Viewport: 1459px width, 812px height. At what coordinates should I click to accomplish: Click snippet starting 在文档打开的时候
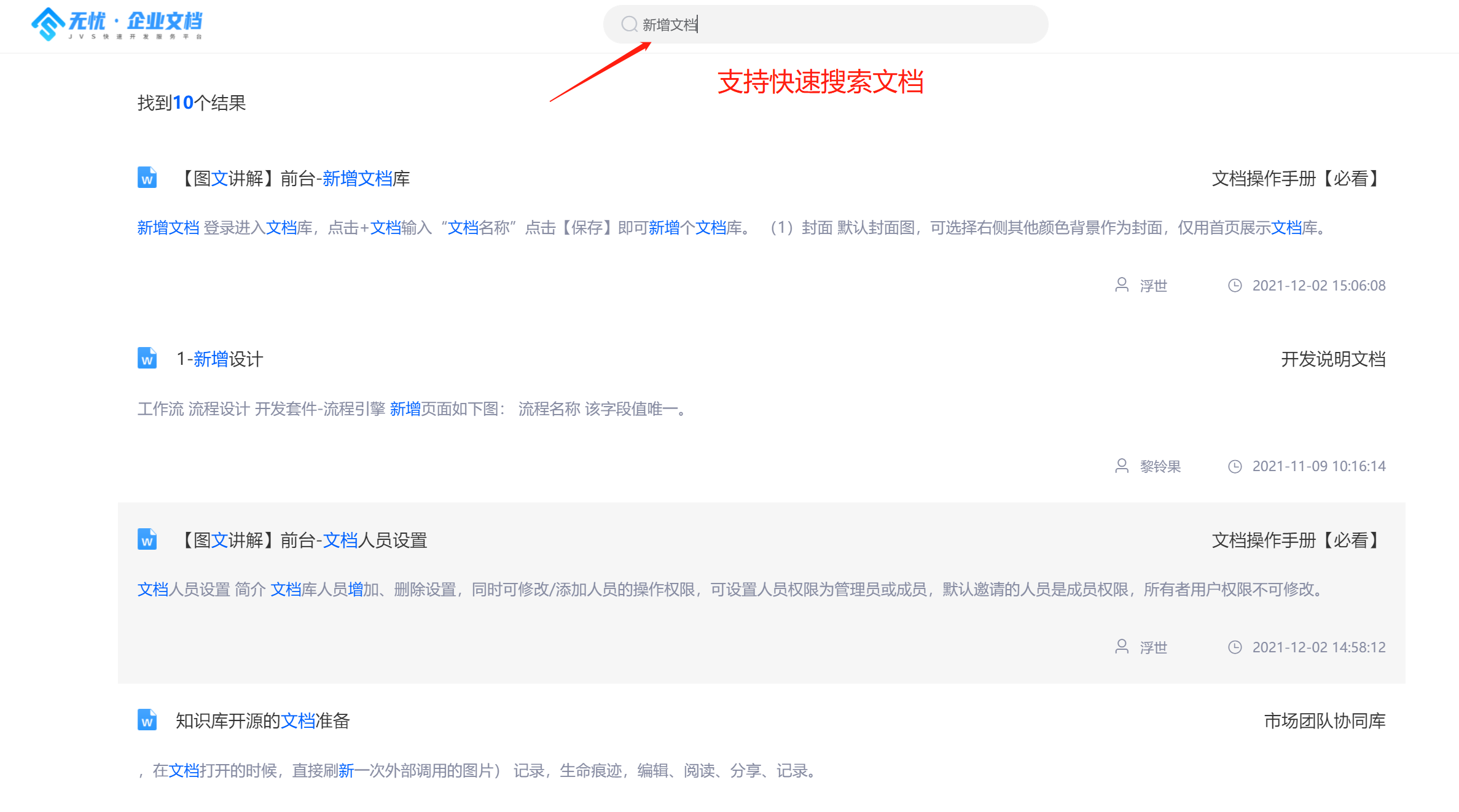[x=479, y=771]
